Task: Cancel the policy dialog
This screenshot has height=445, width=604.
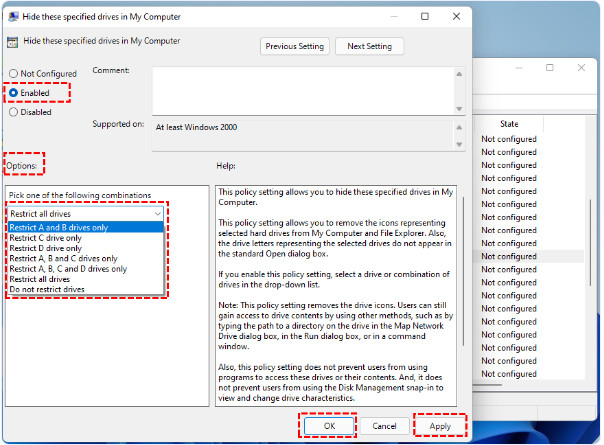Action: (384, 426)
